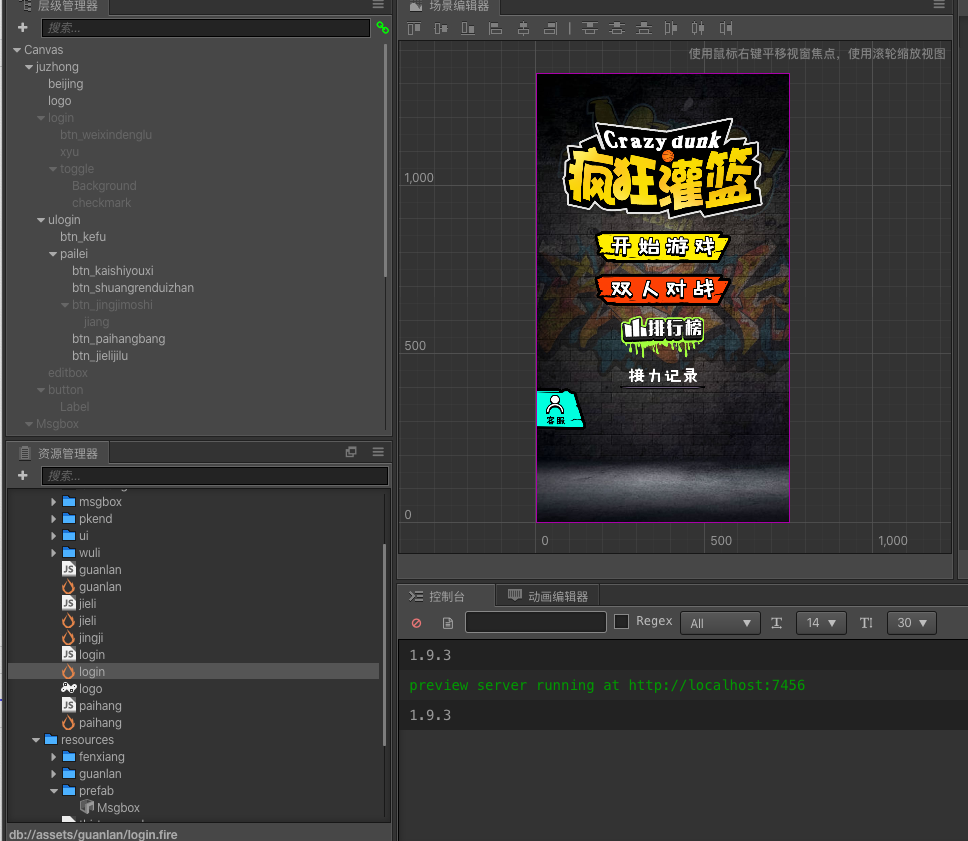968x841 pixels.
Task: Click the align vertical center icon
Action: pos(441,28)
